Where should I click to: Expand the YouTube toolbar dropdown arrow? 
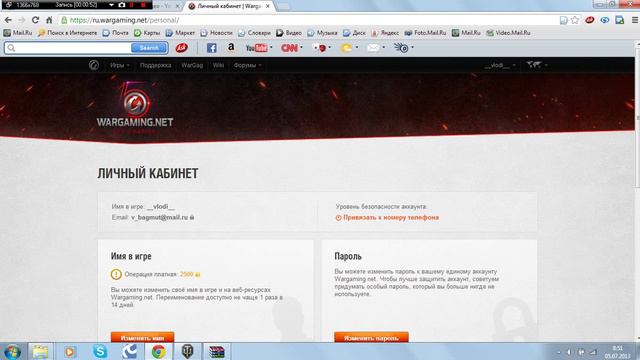click(x=271, y=48)
